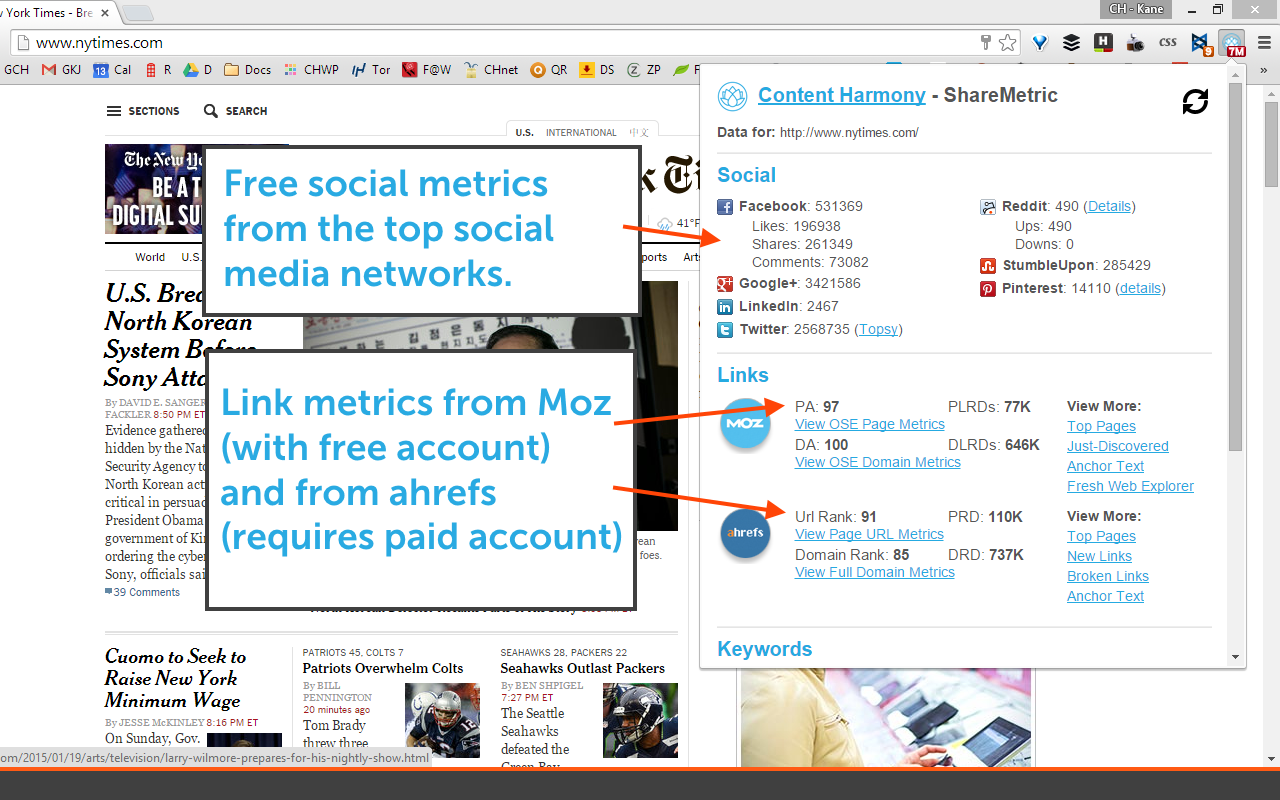Viewport: 1280px width, 800px height.
Task: Open the Fresh Web Explorer link
Action: tap(1130, 486)
